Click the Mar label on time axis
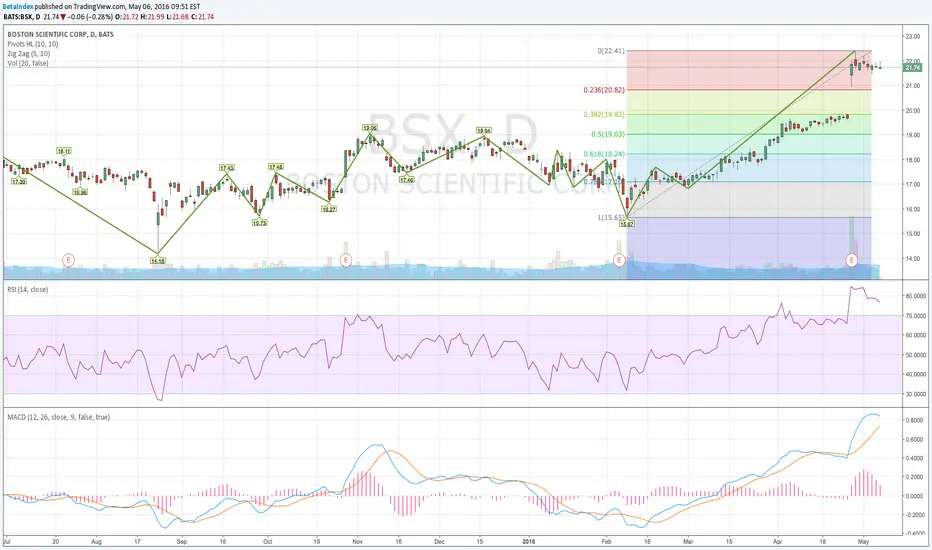This screenshot has height=550, width=932. pos(688,542)
